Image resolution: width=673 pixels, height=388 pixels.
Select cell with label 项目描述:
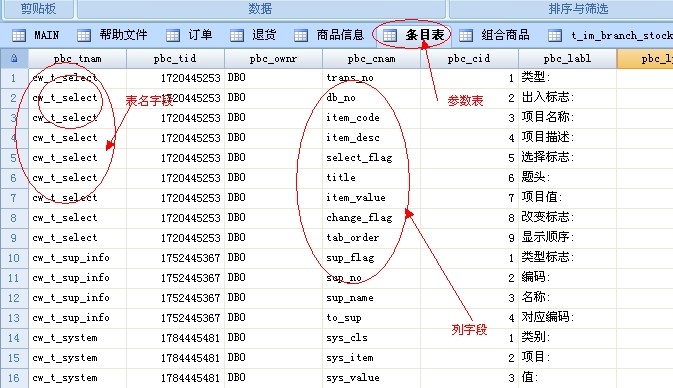pyautogui.click(x=567, y=137)
